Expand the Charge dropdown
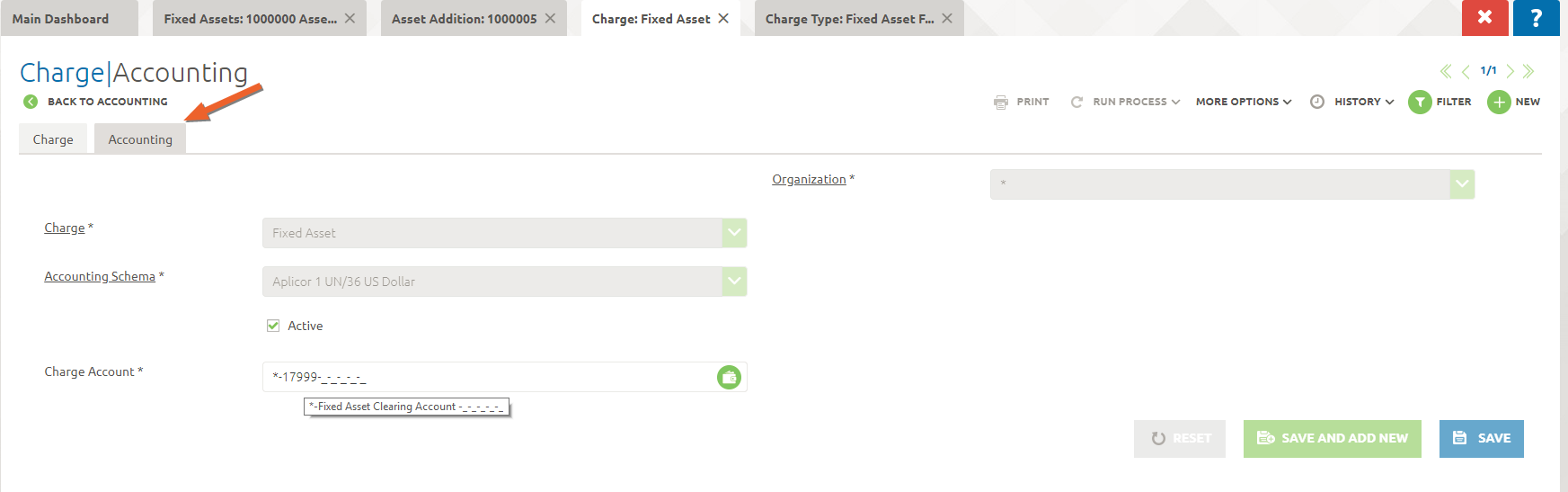1568x492 pixels. 734,233
